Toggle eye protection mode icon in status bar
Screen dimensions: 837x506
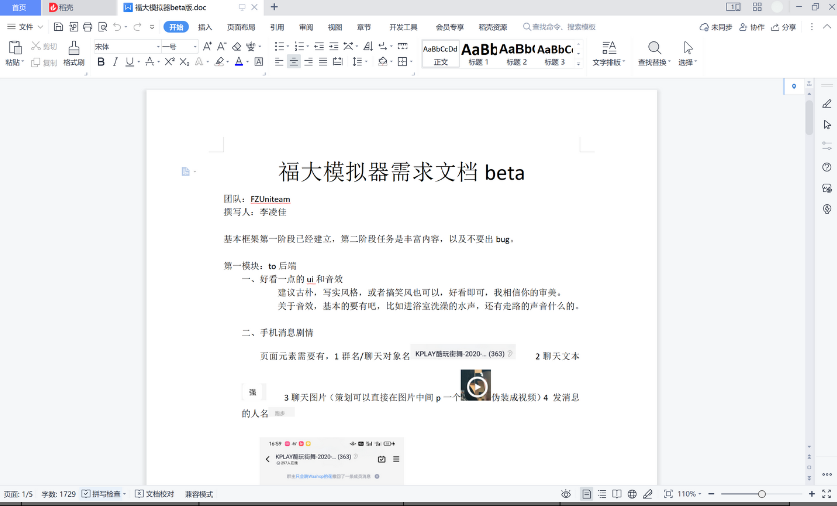566,494
